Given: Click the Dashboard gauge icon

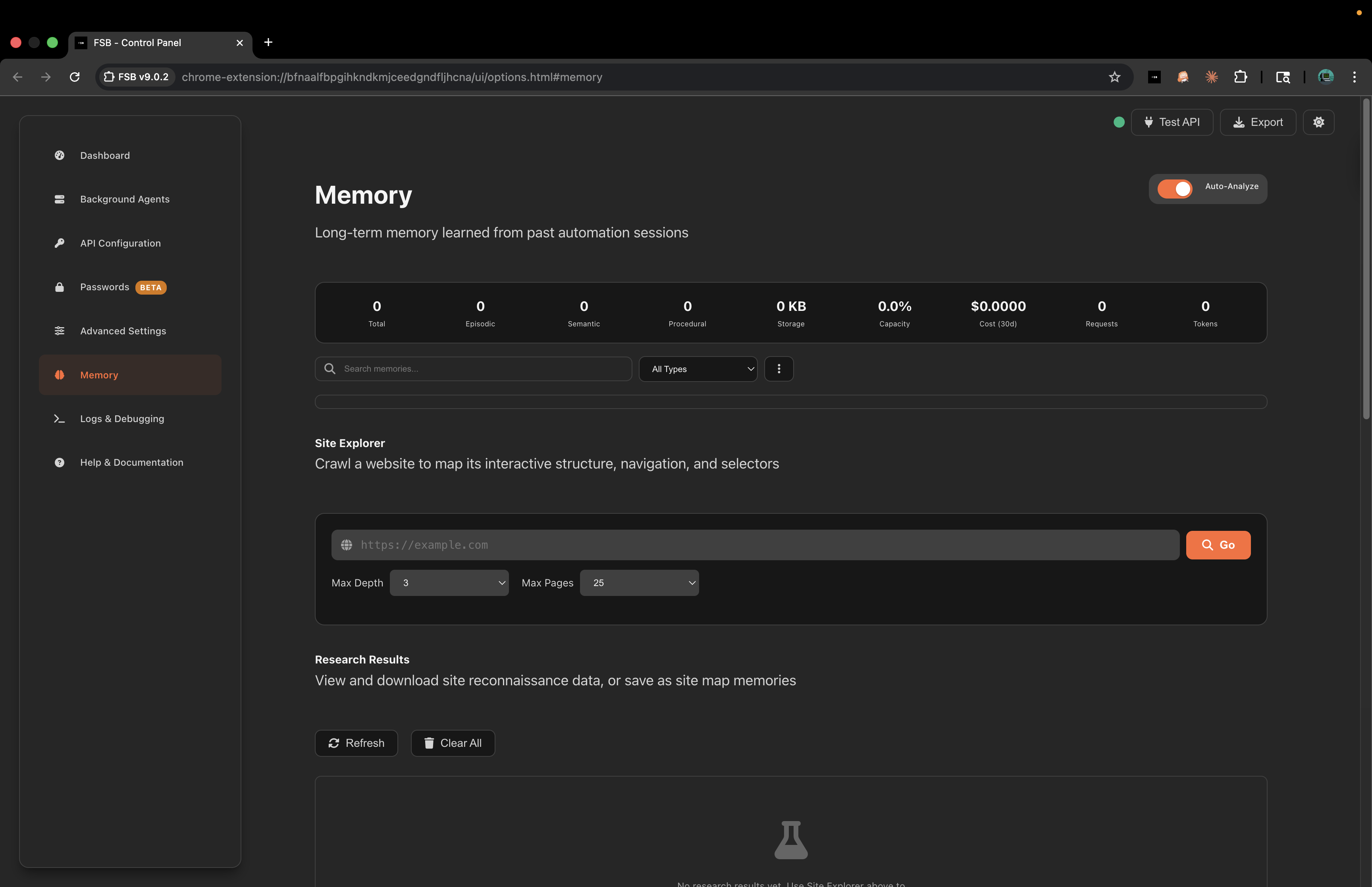Looking at the screenshot, I should [59, 156].
